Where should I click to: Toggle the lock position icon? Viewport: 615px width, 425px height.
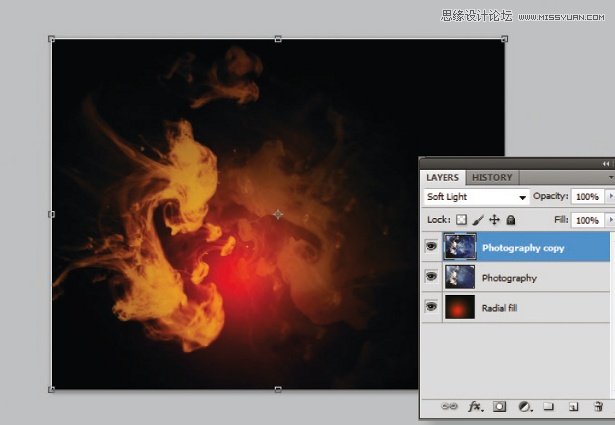pos(494,220)
